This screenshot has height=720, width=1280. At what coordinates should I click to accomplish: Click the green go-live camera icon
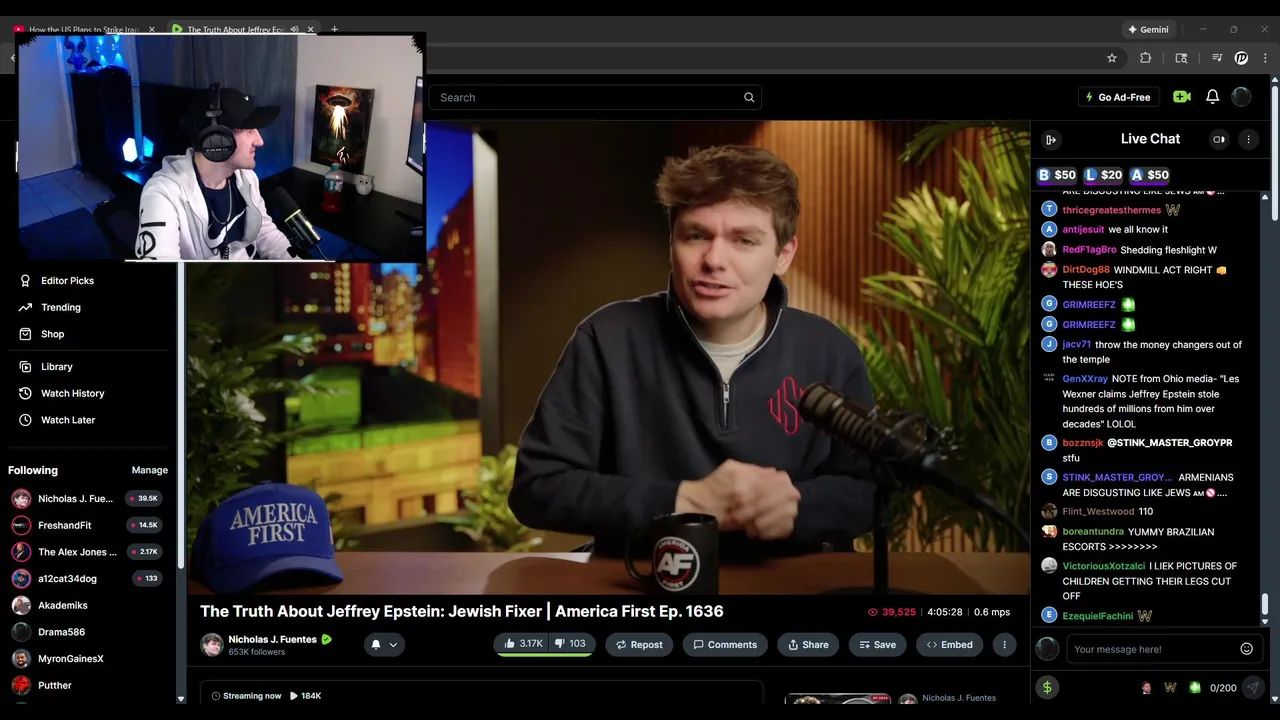coord(1182,97)
